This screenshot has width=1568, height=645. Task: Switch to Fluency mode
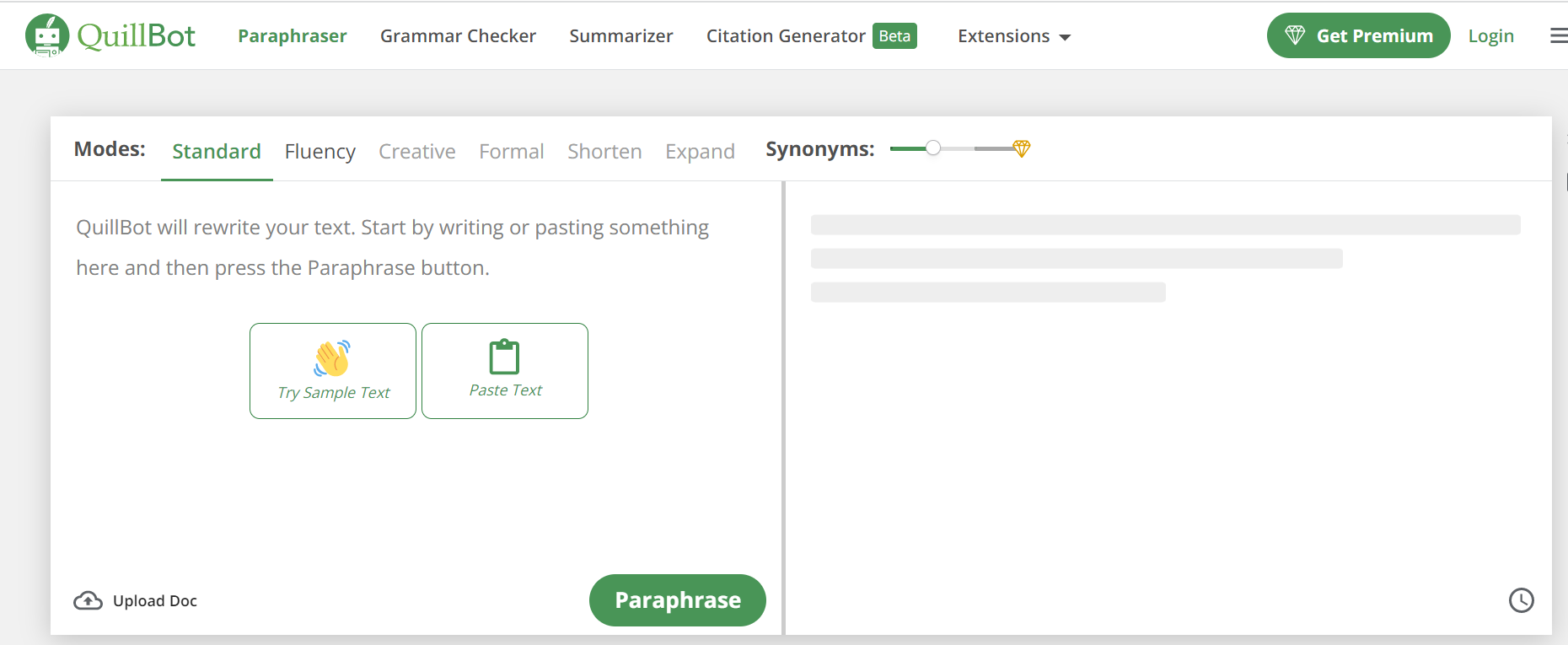click(320, 152)
